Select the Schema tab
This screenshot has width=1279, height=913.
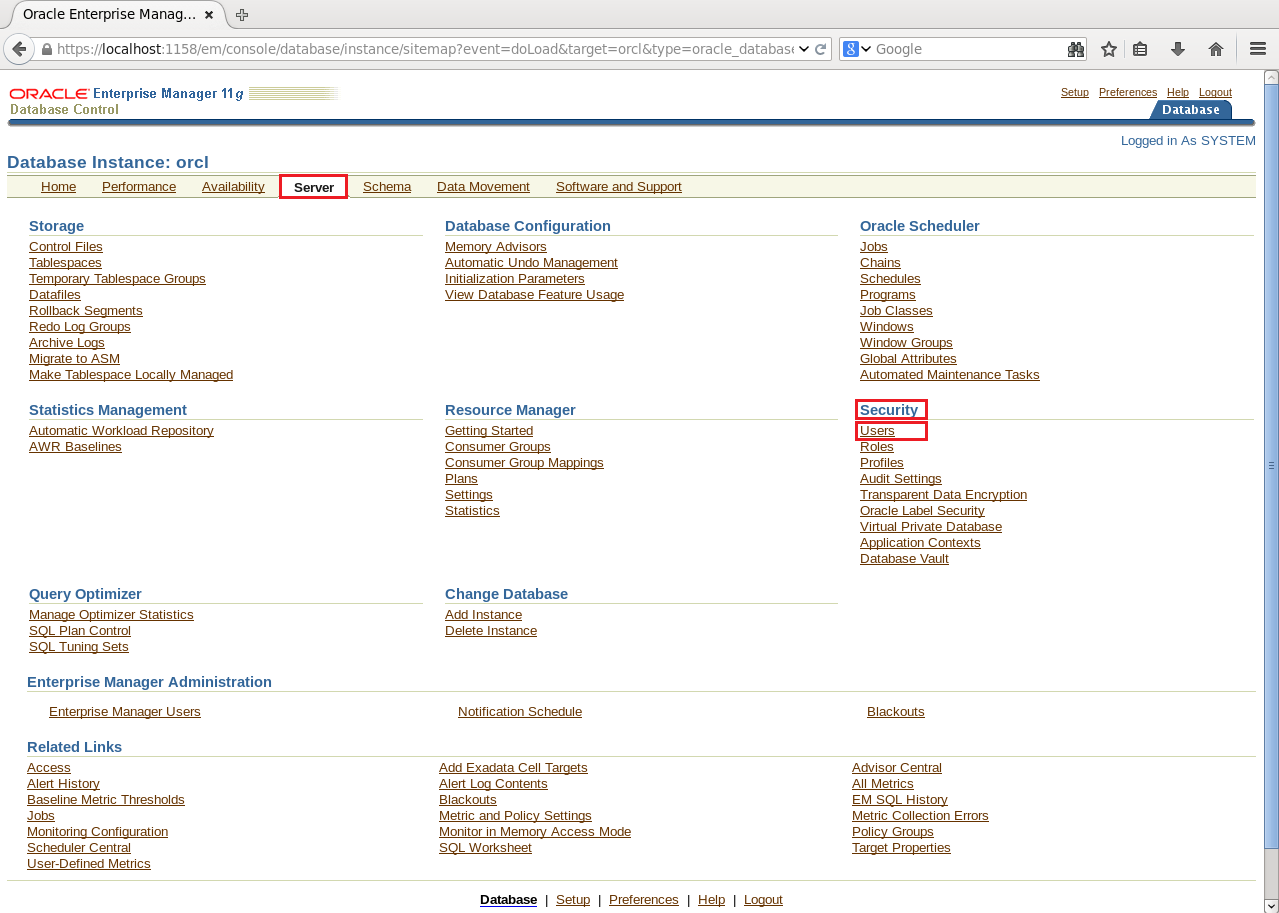click(x=387, y=187)
